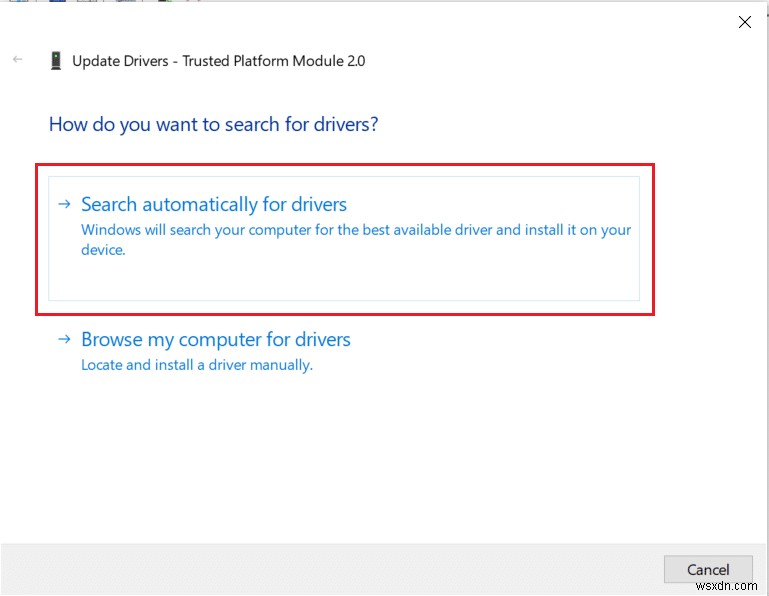
Task: Click arrow icon beside Browse my computer option
Action: pyautogui.click(x=64, y=338)
